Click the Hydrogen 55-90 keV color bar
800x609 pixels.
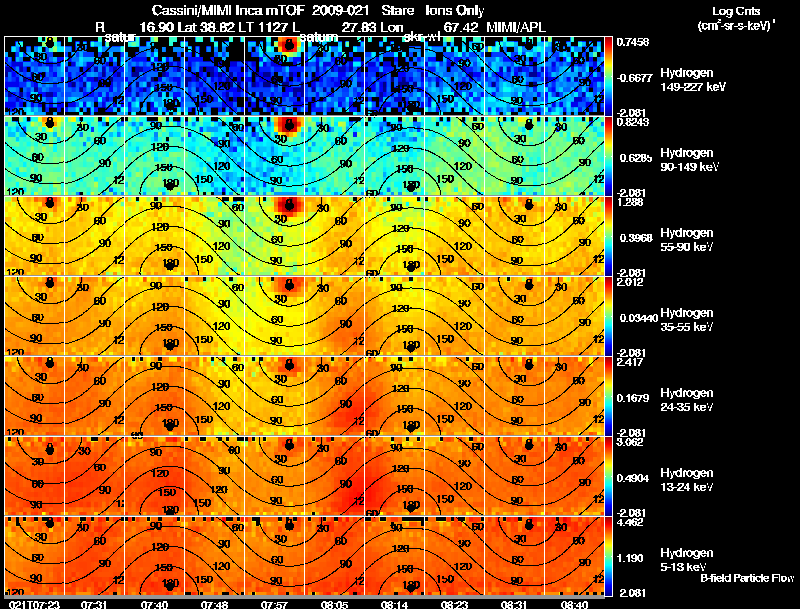click(x=608, y=236)
